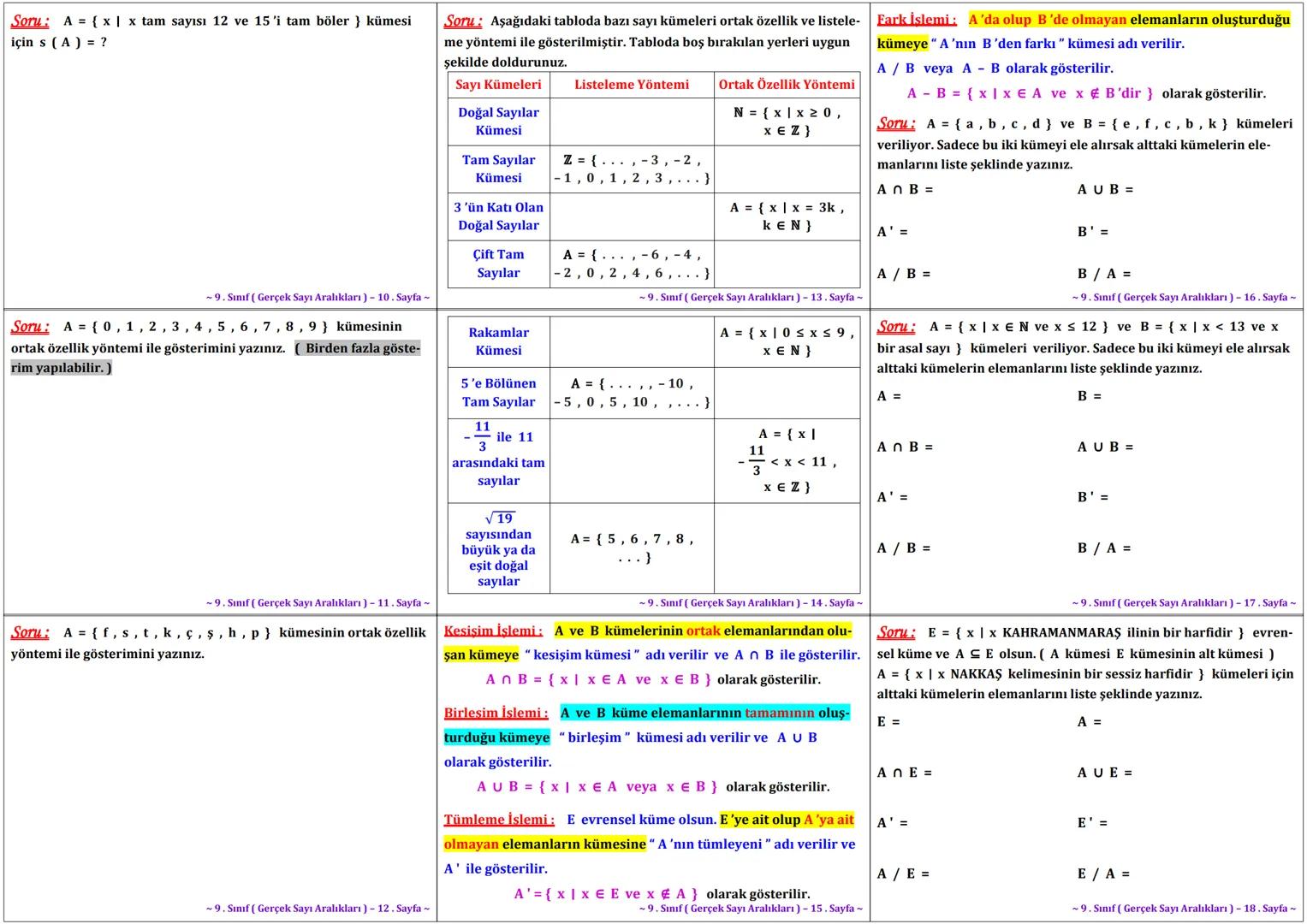
Task: Click the "Tam Sayılar Kümesi" table cell
Action: [x=499, y=169]
